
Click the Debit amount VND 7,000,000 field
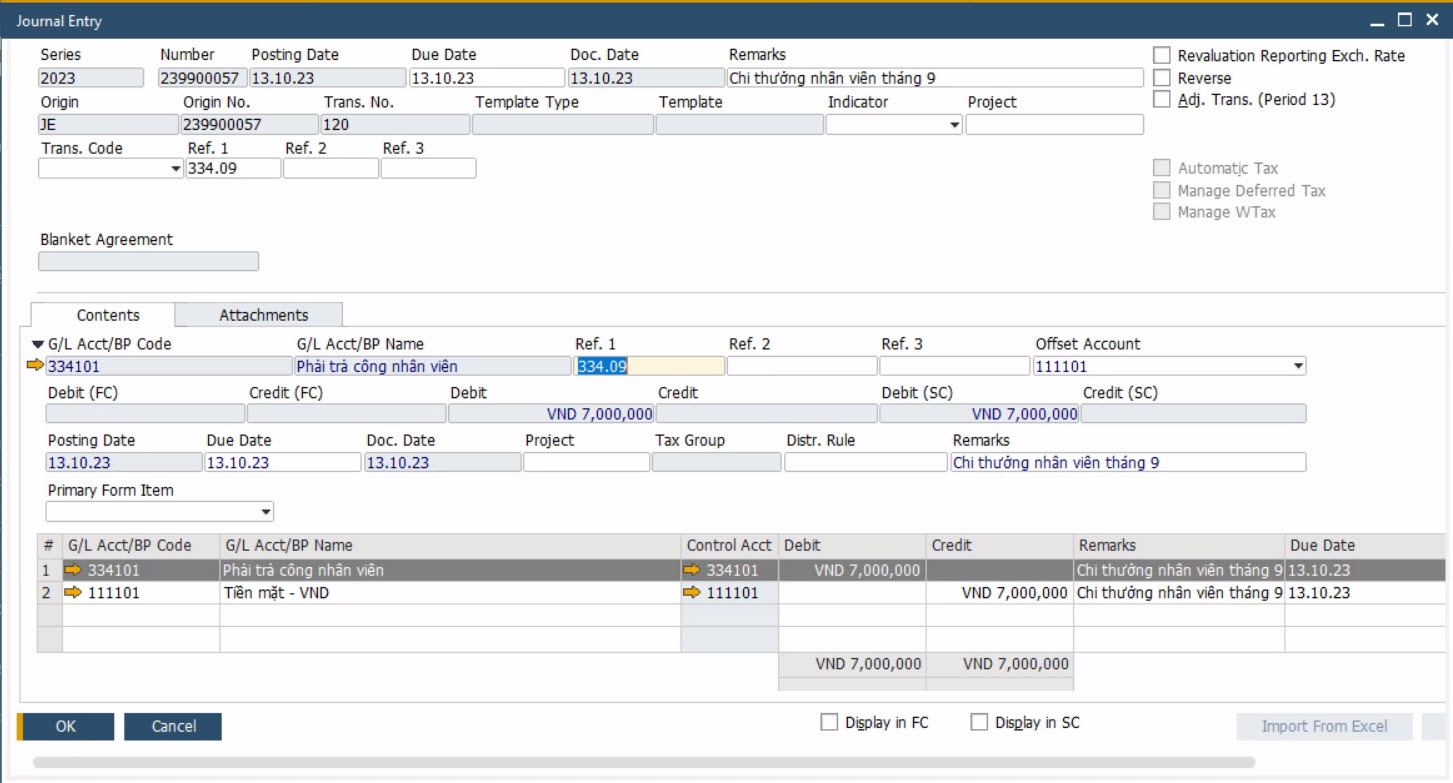click(x=551, y=414)
